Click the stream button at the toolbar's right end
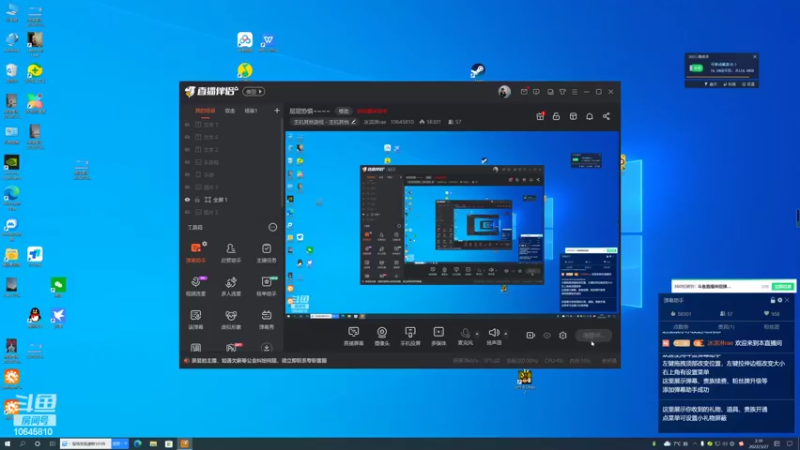 pos(593,335)
